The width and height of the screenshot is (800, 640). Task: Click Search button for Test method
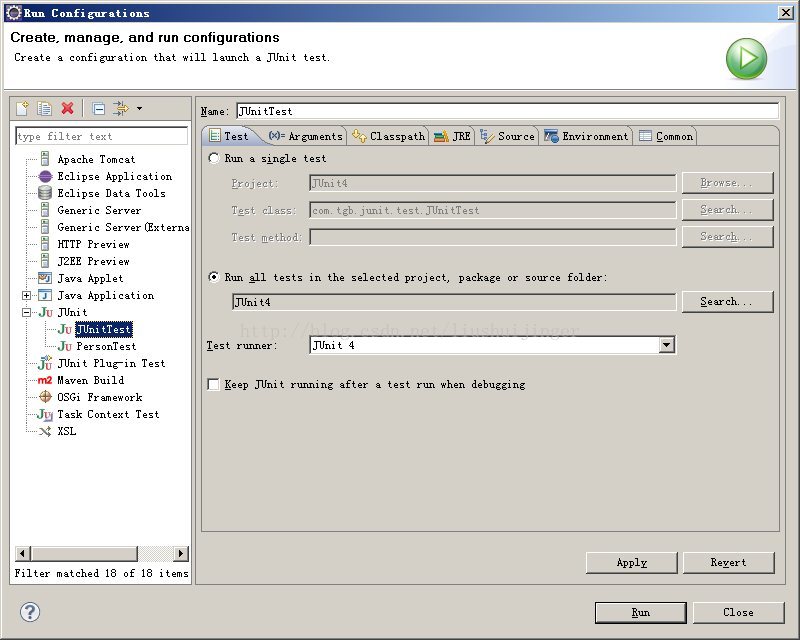coord(727,237)
